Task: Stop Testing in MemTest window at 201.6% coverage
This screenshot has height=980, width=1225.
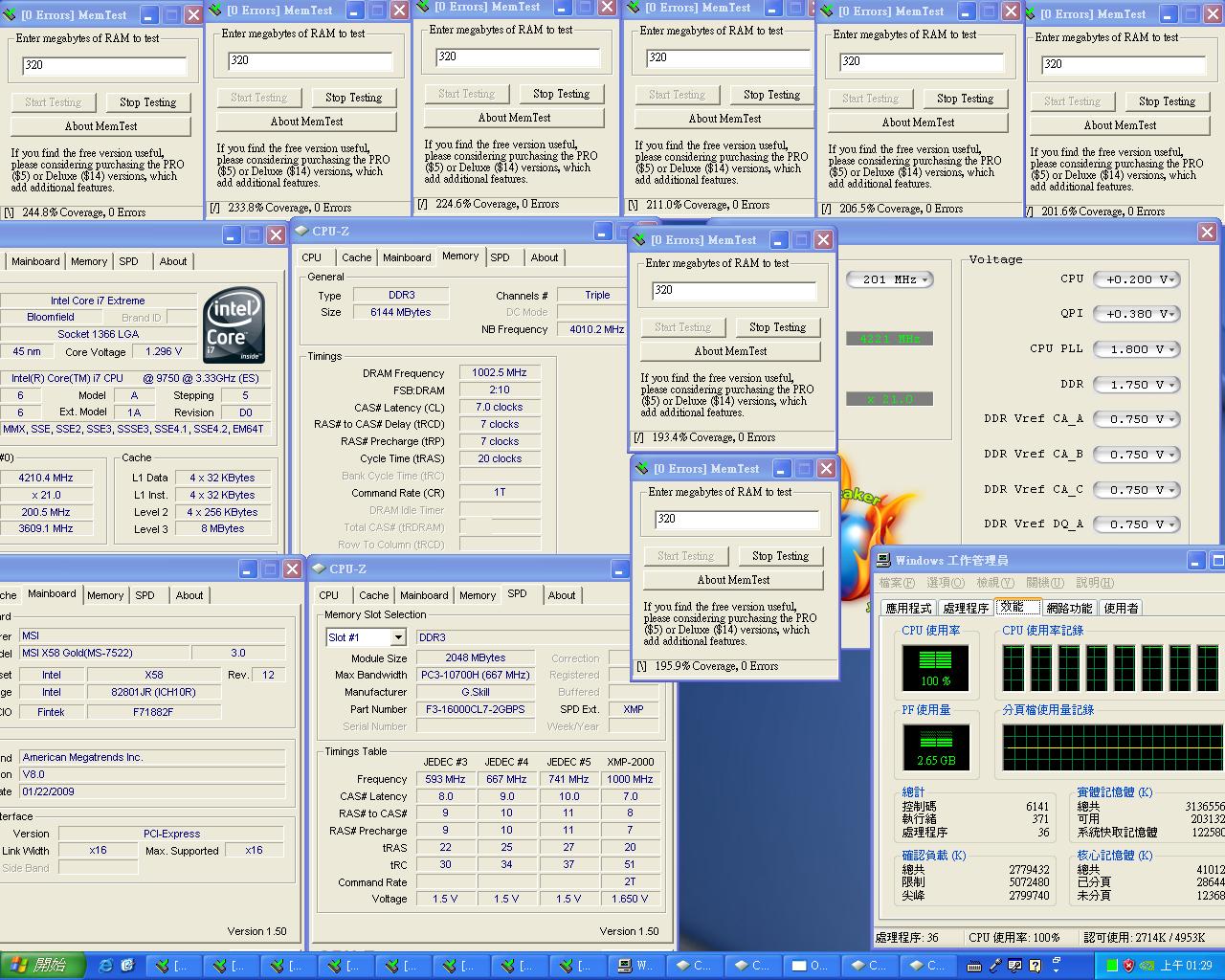Action: point(1167,101)
